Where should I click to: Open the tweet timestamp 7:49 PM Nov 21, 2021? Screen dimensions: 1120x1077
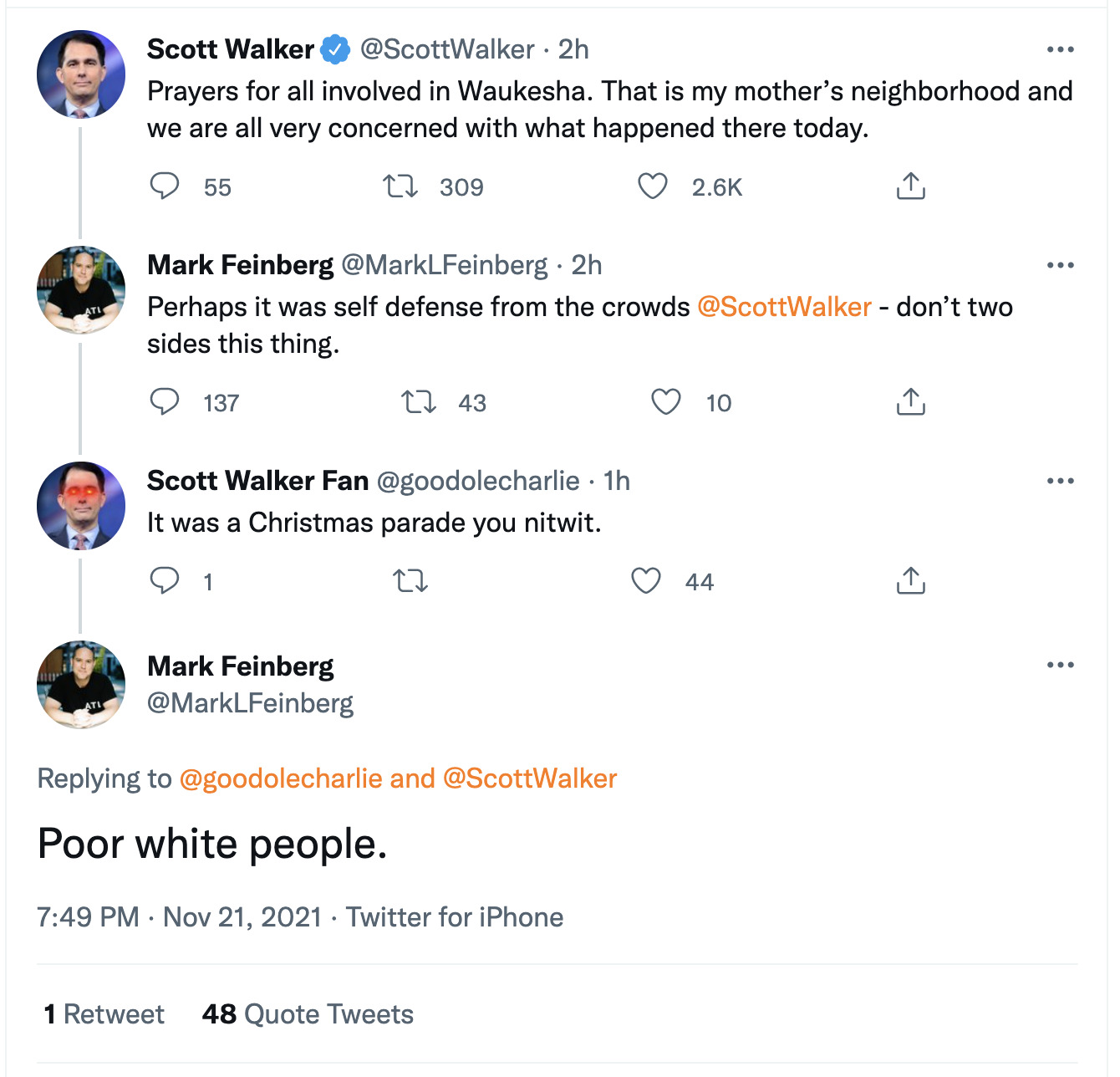(179, 917)
